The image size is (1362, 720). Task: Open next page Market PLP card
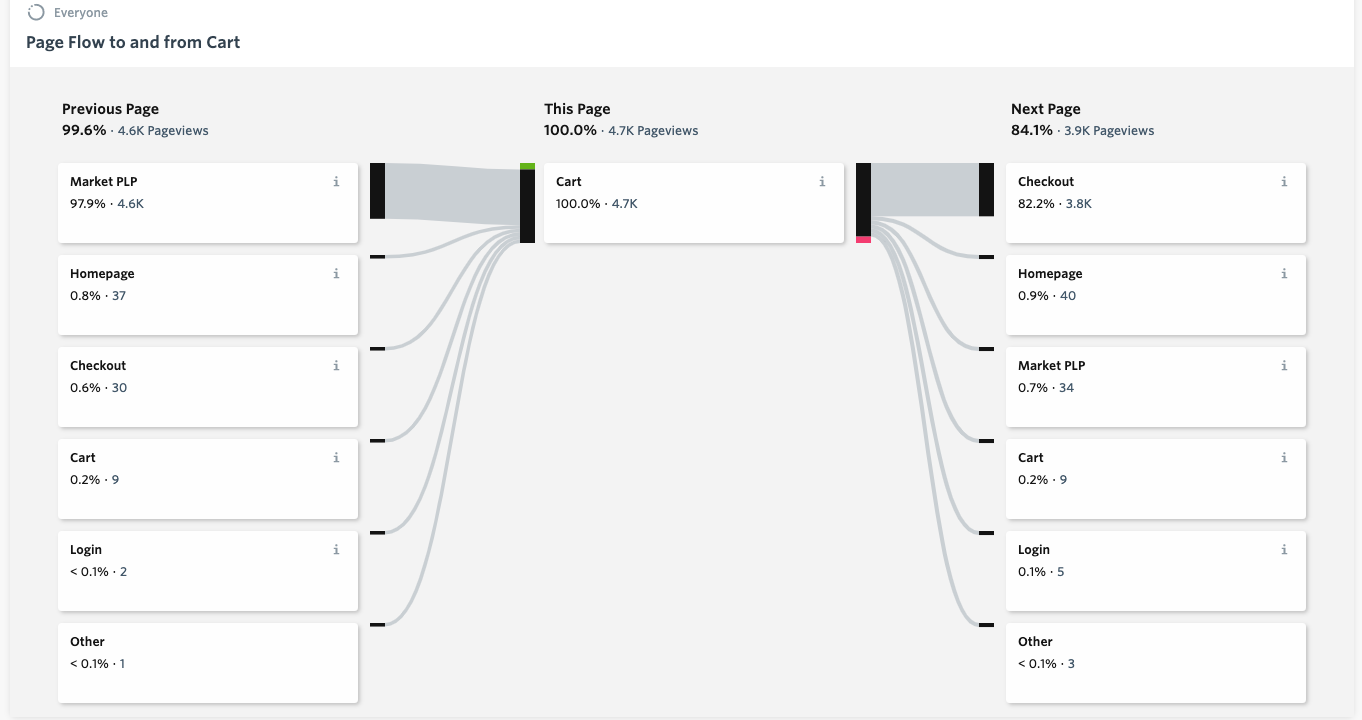(x=1156, y=387)
